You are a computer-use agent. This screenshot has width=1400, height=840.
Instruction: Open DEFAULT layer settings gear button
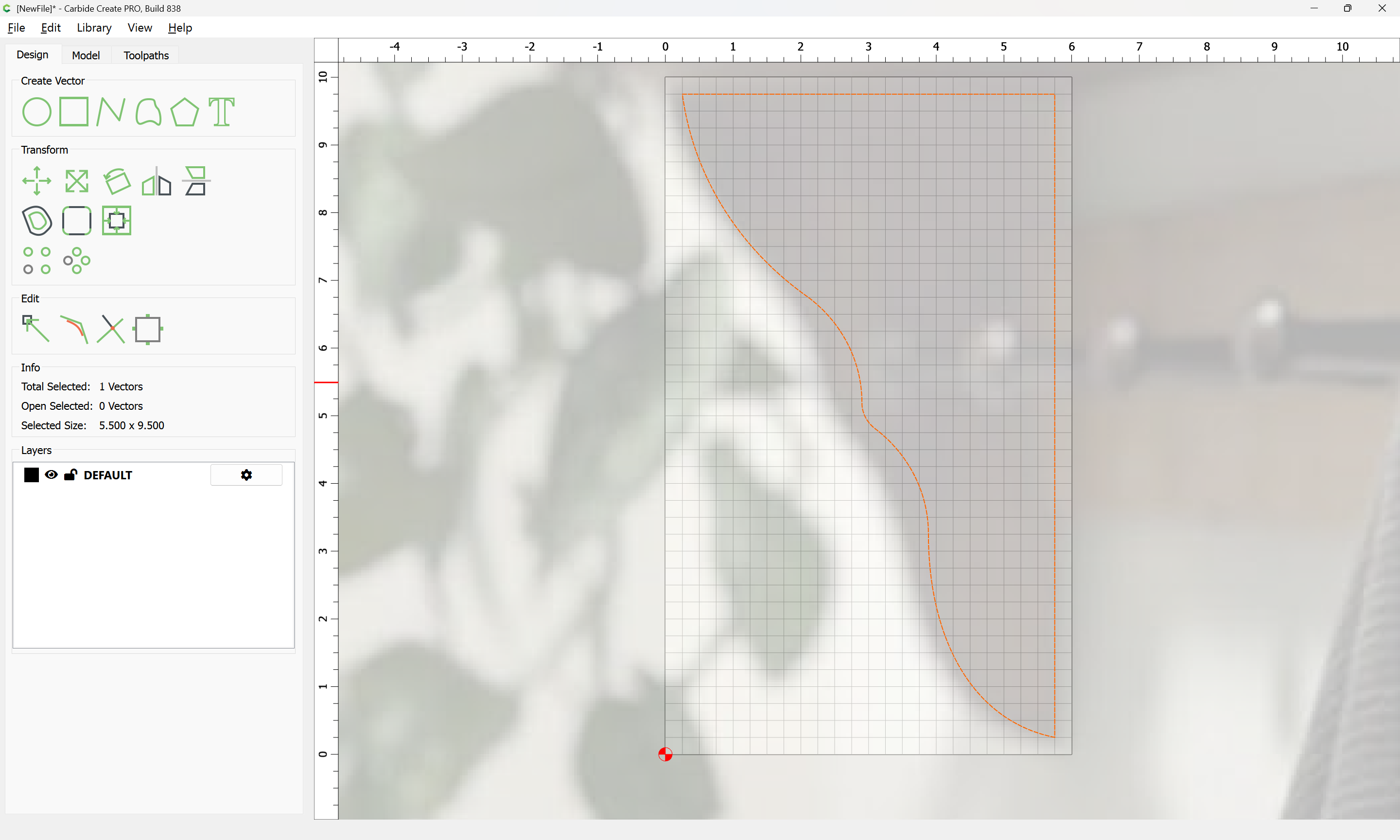pyautogui.click(x=246, y=475)
